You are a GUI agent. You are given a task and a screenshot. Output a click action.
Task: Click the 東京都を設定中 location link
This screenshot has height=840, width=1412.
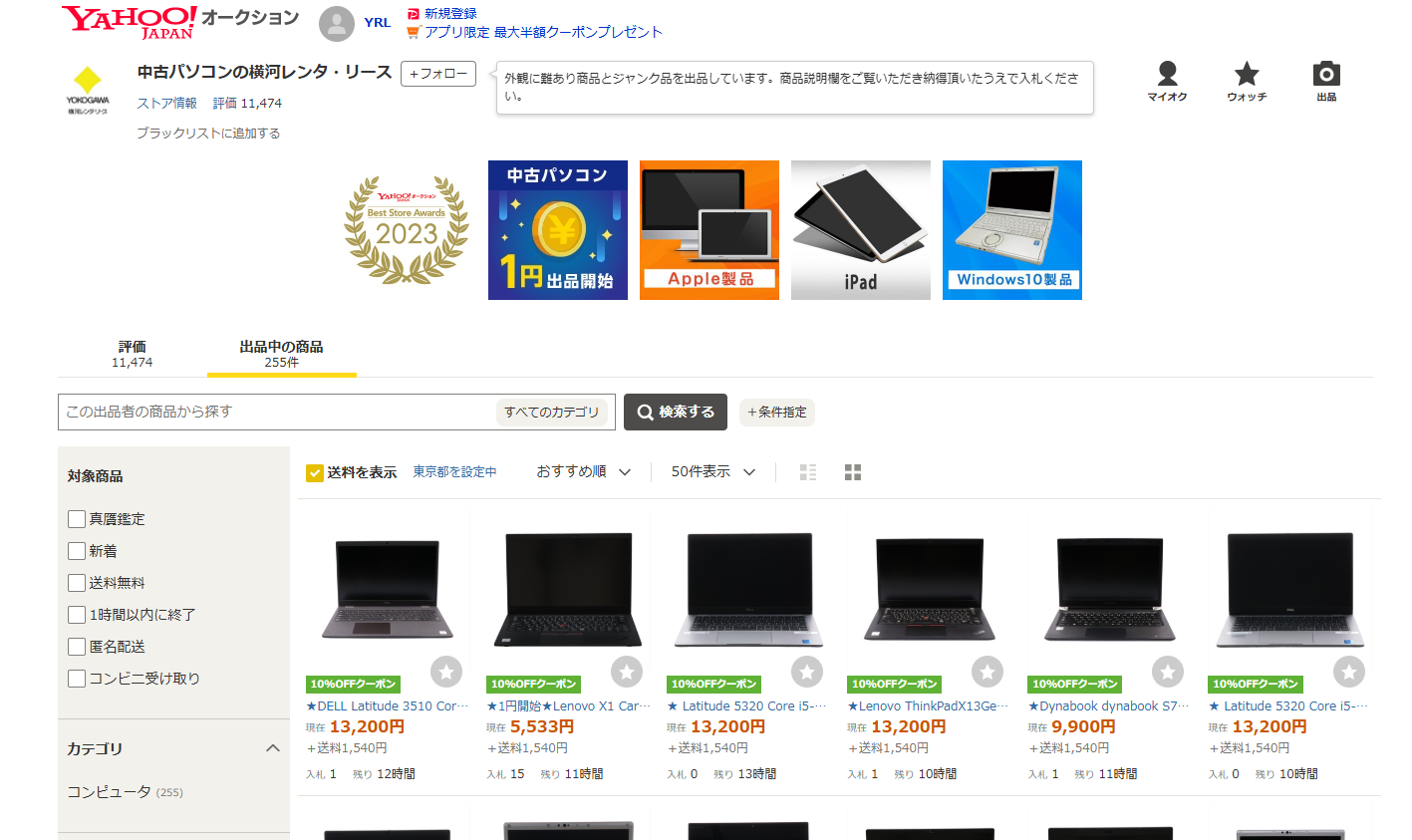(455, 472)
